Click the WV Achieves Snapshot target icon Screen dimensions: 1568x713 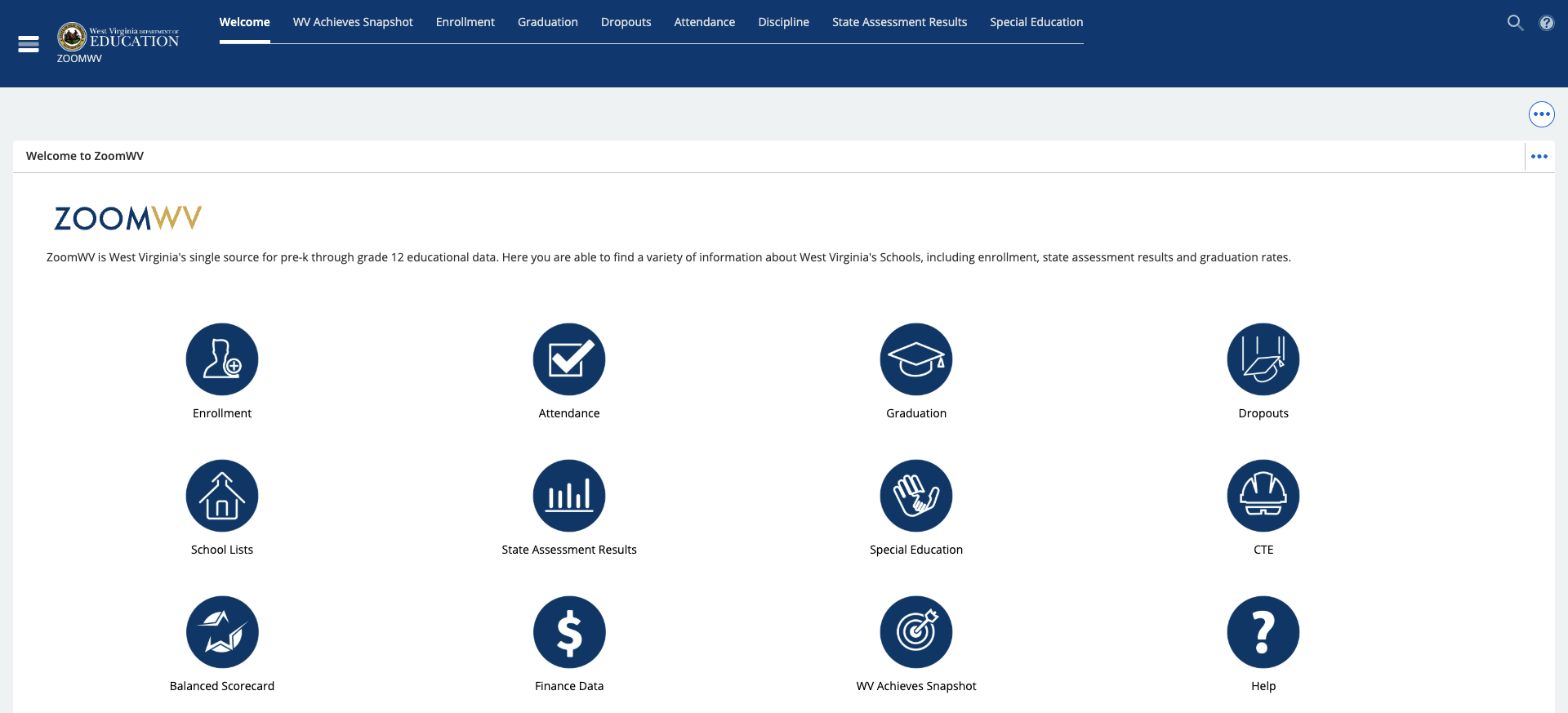(x=916, y=632)
